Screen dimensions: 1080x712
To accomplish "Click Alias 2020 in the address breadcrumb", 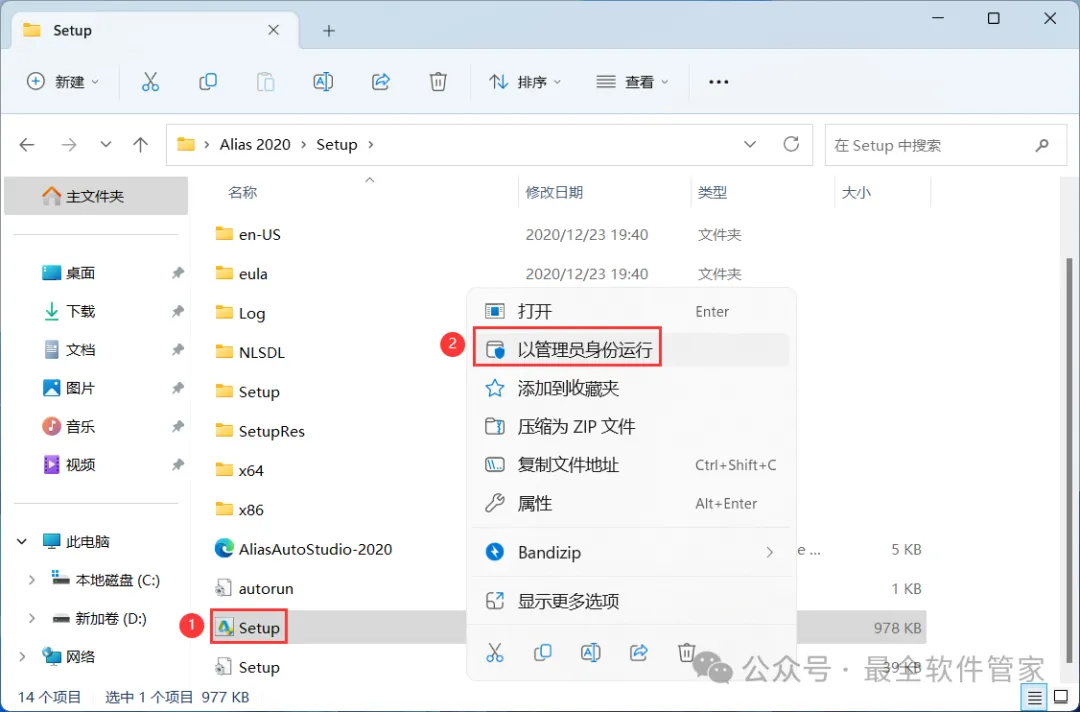I will point(255,145).
